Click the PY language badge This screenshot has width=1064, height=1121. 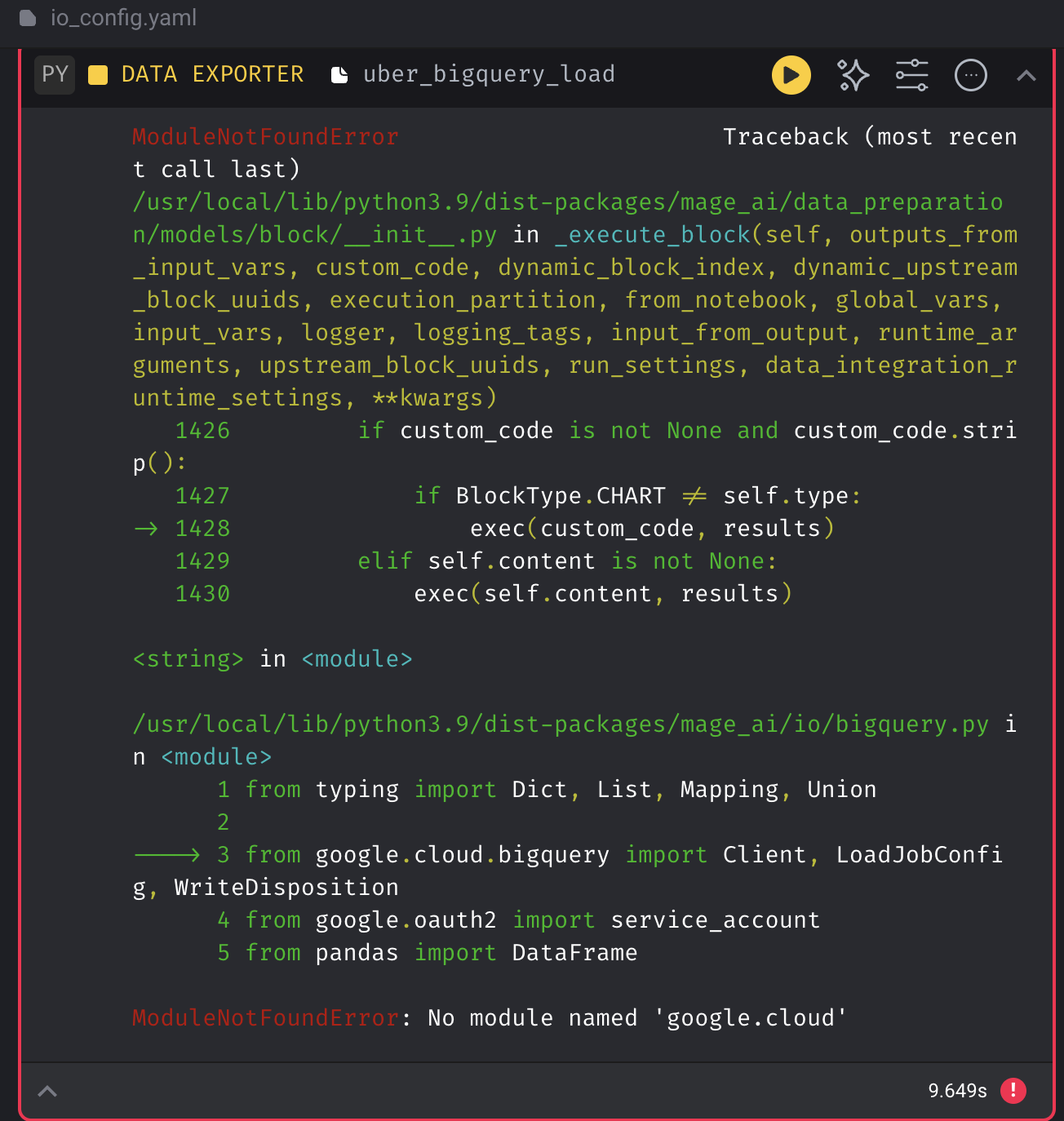55,74
